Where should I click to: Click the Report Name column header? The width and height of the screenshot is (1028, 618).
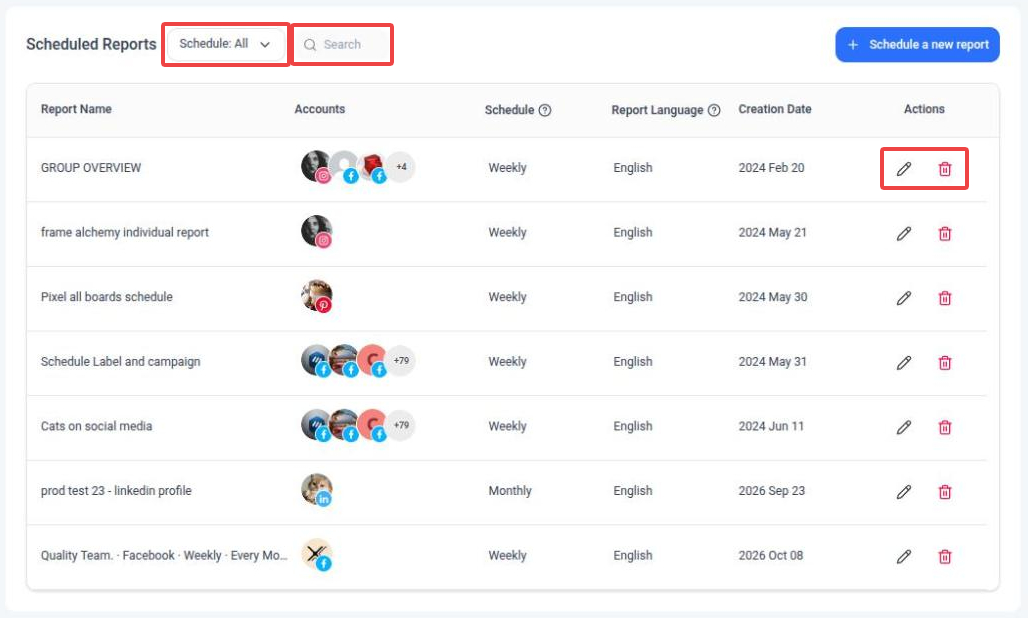(76, 109)
